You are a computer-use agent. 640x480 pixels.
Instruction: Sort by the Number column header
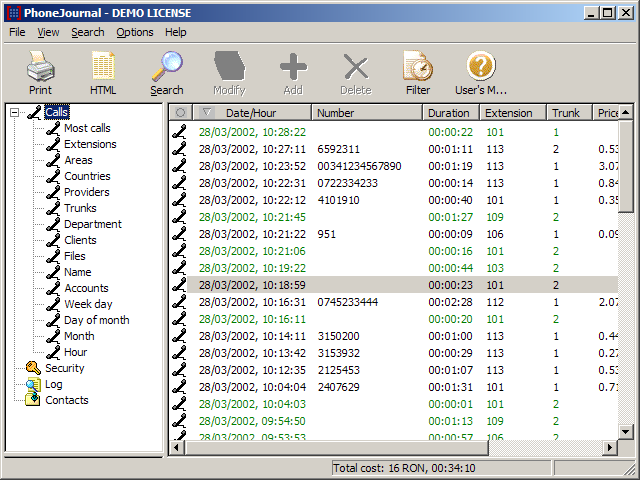tap(367, 113)
